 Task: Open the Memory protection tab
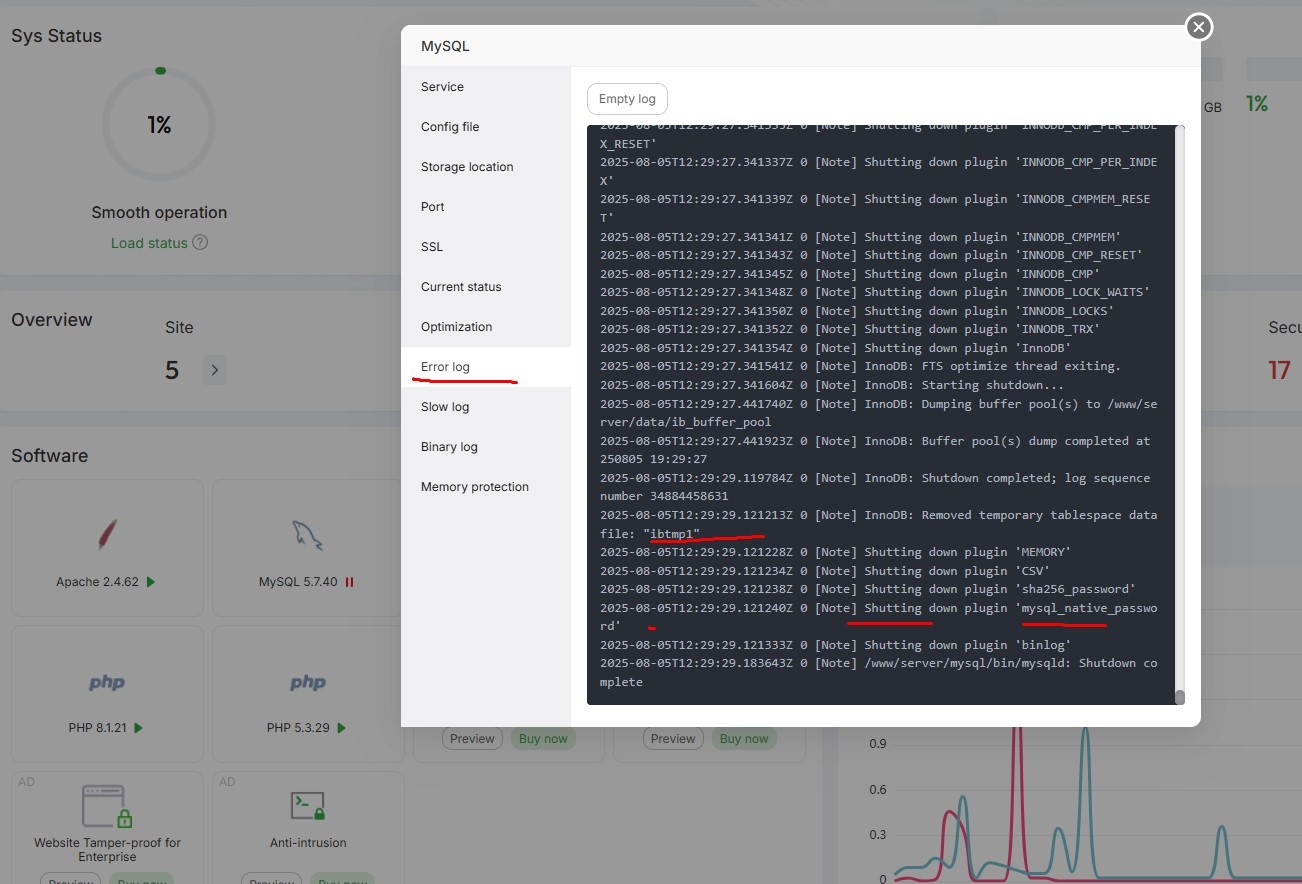pyautogui.click(x=475, y=487)
